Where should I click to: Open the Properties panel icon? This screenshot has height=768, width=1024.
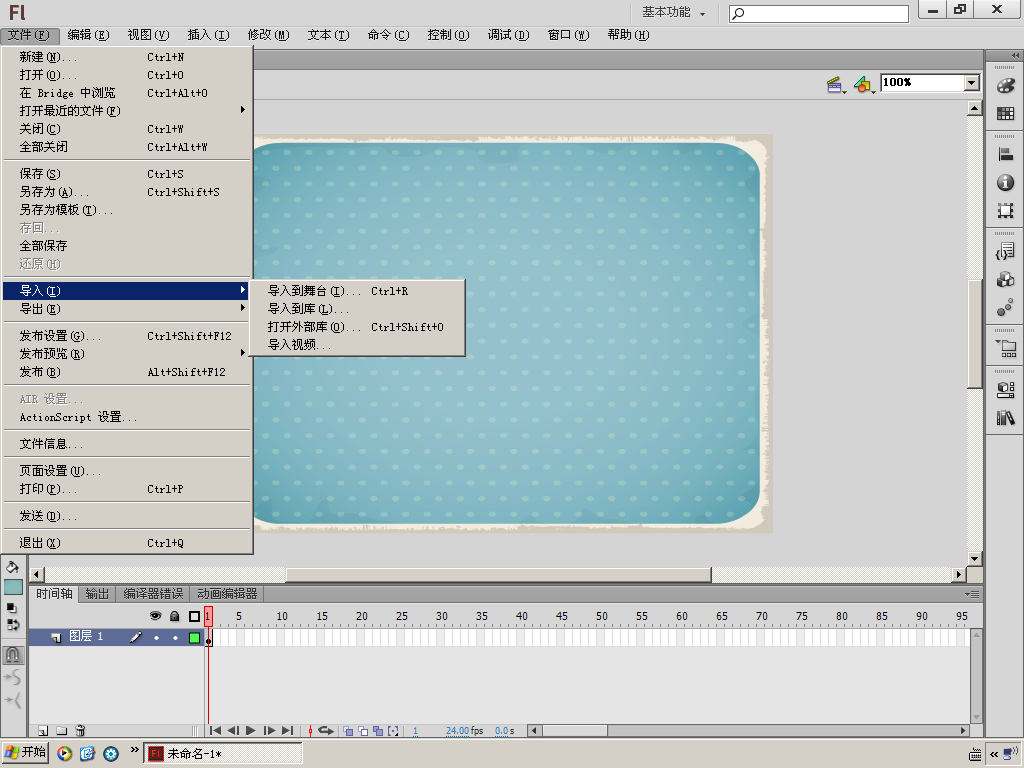pos(1006,389)
